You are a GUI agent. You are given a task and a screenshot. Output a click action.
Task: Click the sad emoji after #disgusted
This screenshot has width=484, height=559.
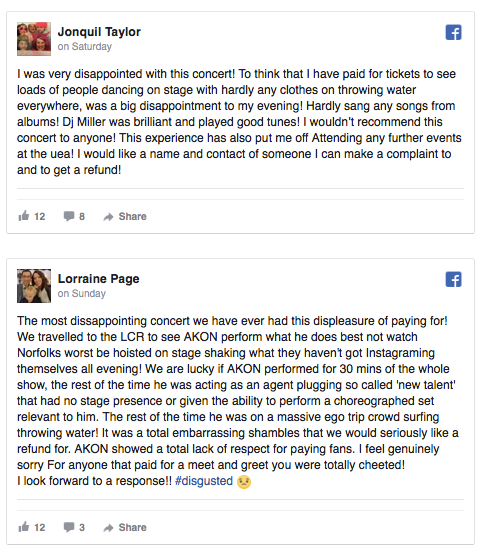pos(244,482)
